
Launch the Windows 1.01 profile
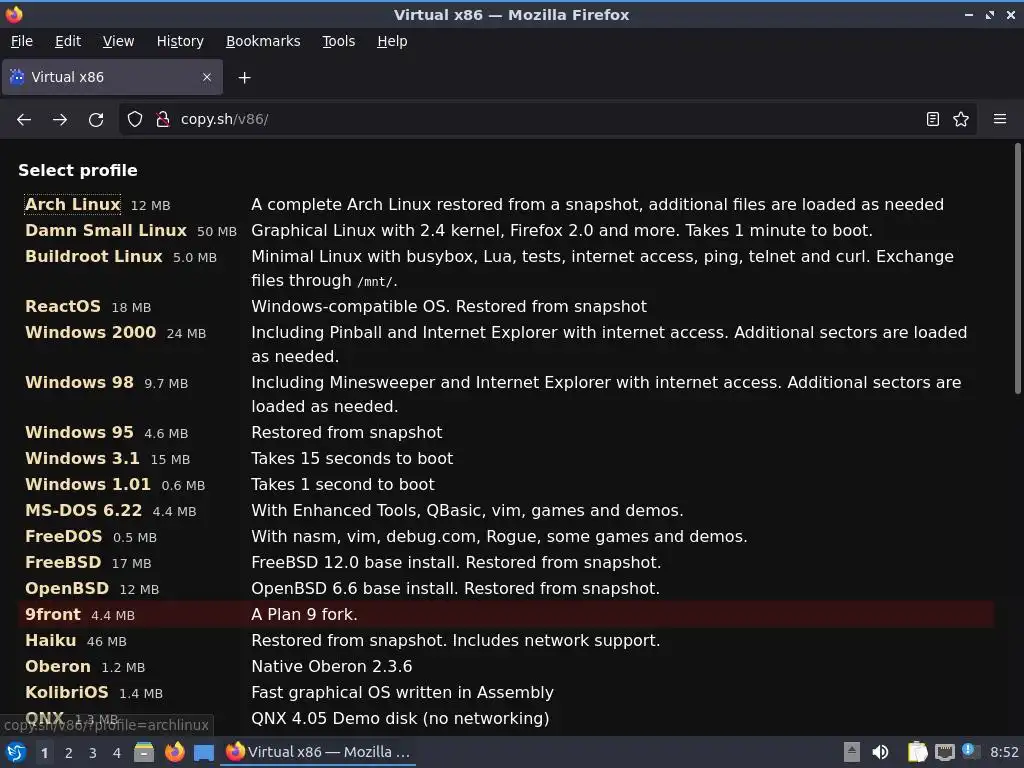click(88, 485)
